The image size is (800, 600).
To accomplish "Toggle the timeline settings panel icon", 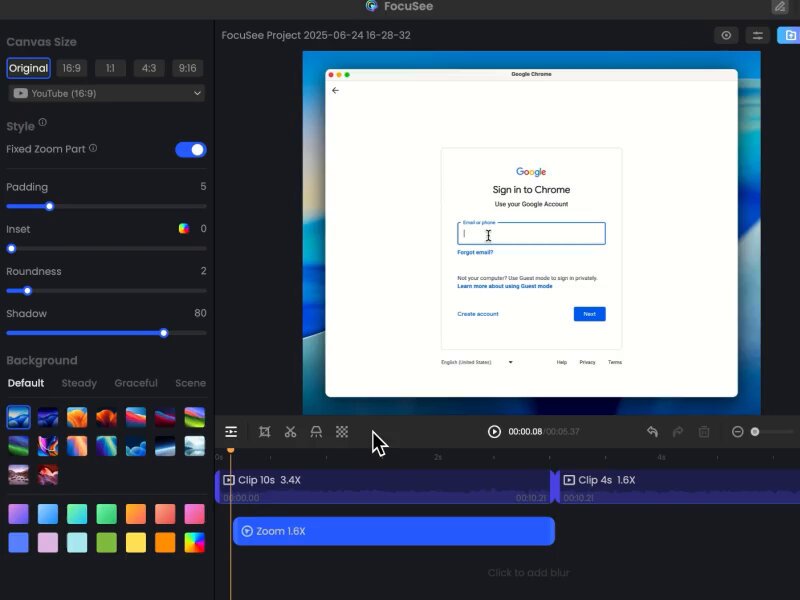I will [x=231, y=432].
